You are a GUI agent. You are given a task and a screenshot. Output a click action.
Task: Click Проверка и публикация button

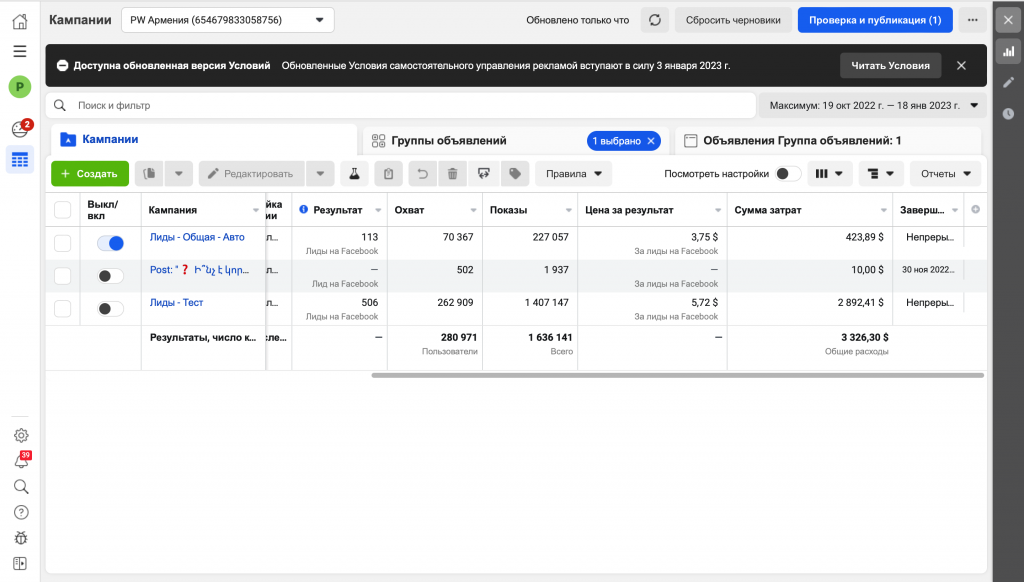coord(874,20)
